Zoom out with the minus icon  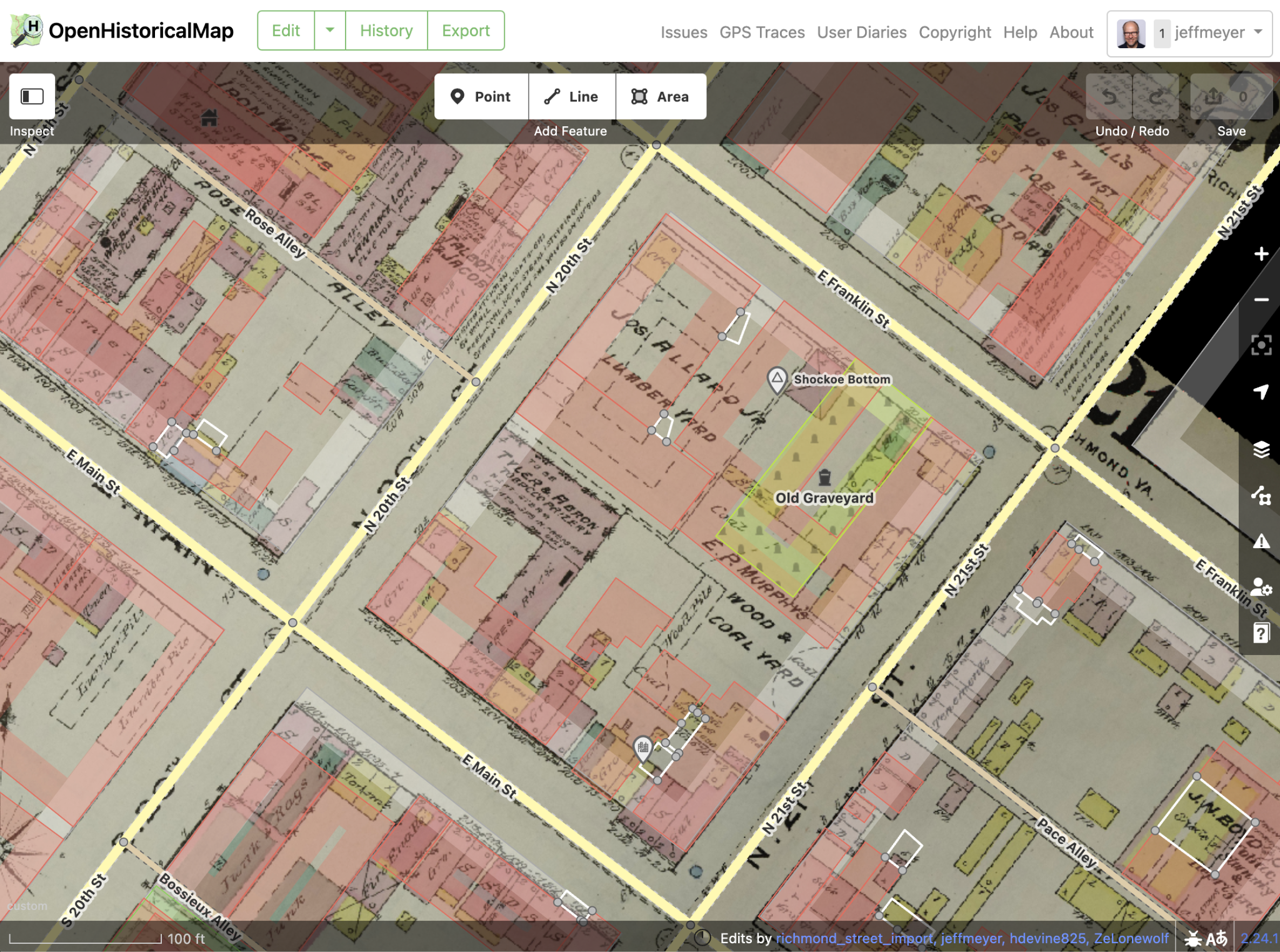[x=1261, y=300]
